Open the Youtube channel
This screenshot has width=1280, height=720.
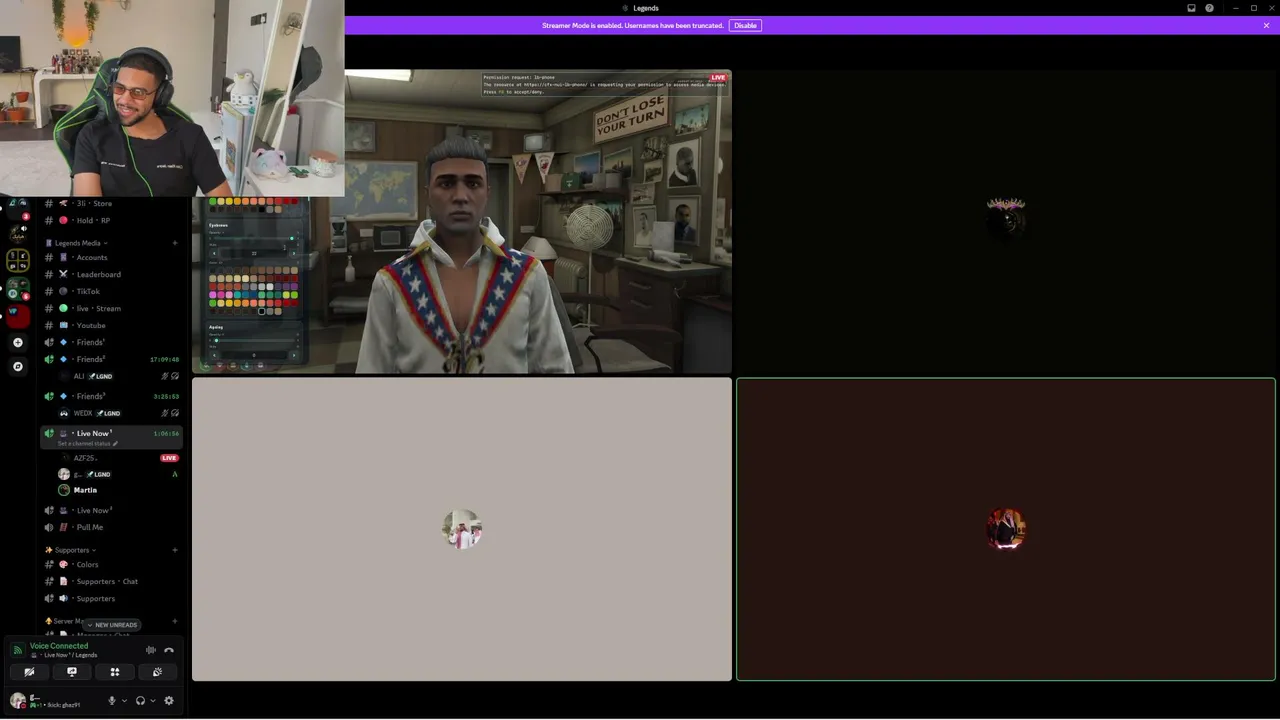(x=110, y=325)
